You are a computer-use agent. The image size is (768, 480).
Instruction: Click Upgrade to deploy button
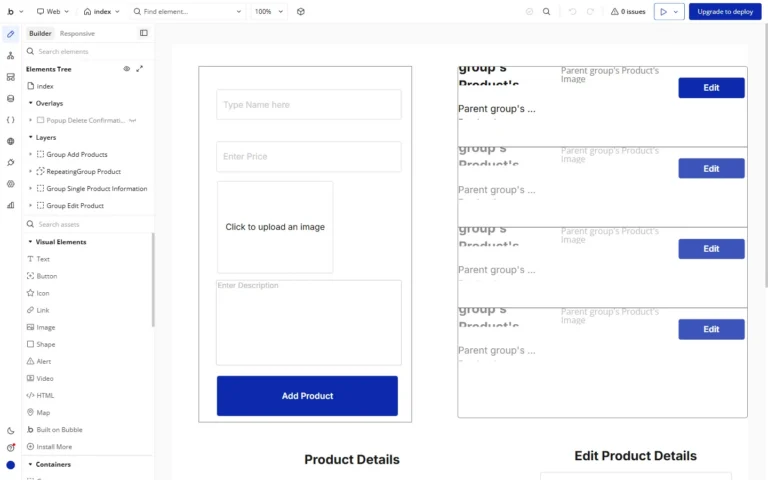pyautogui.click(x=725, y=11)
